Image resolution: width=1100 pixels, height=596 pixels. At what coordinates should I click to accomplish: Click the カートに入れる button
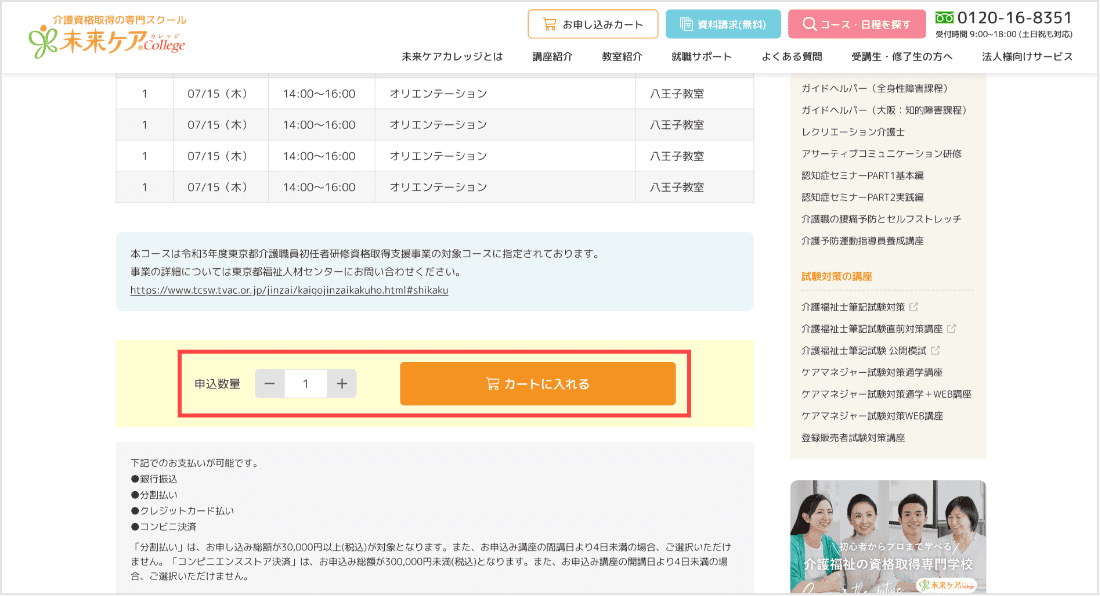click(537, 382)
